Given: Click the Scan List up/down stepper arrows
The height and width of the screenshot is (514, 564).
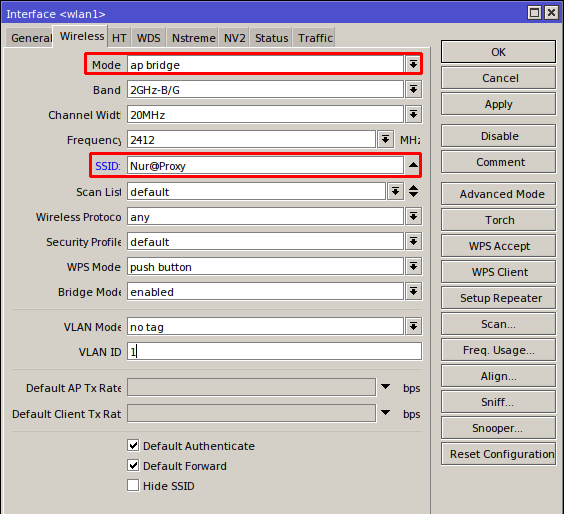Looking at the screenshot, I should (x=413, y=191).
